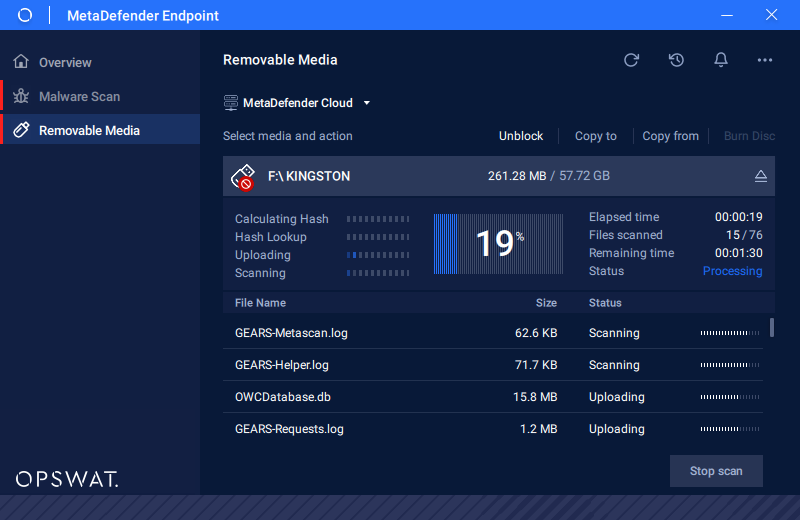
Task: Click progress bar for GEARS-Metascan.log
Action: [x=730, y=333]
